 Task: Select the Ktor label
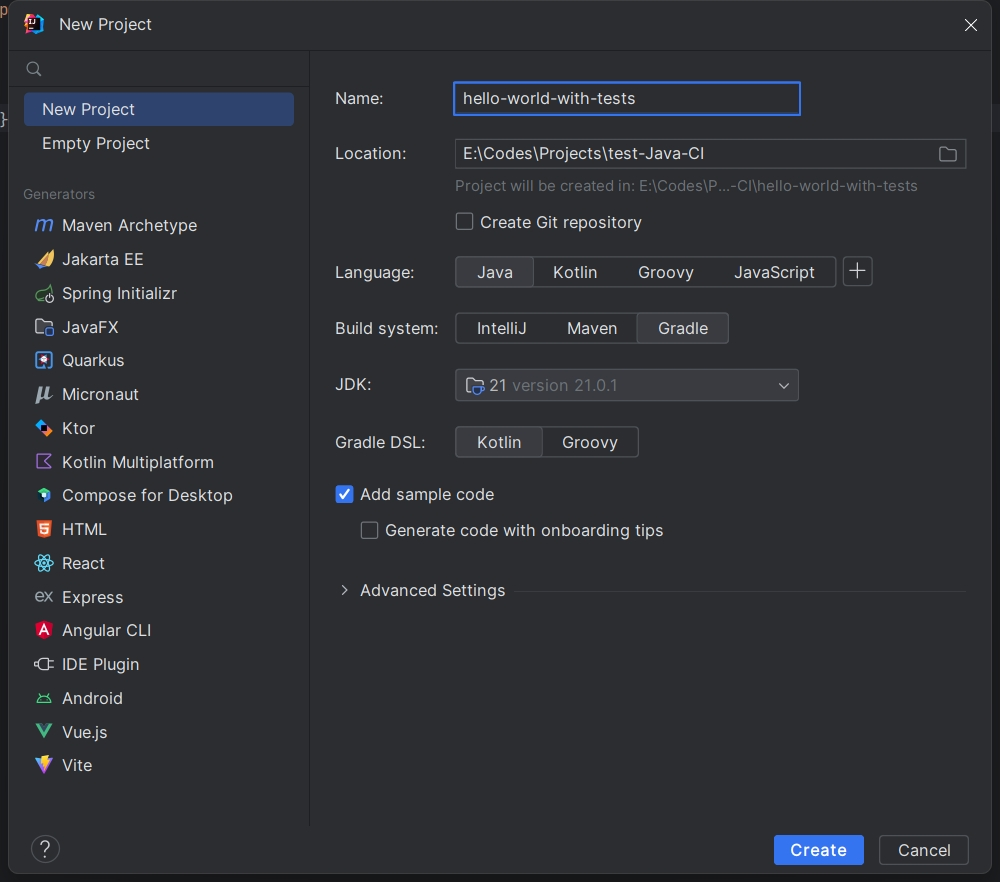(x=78, y=428)
